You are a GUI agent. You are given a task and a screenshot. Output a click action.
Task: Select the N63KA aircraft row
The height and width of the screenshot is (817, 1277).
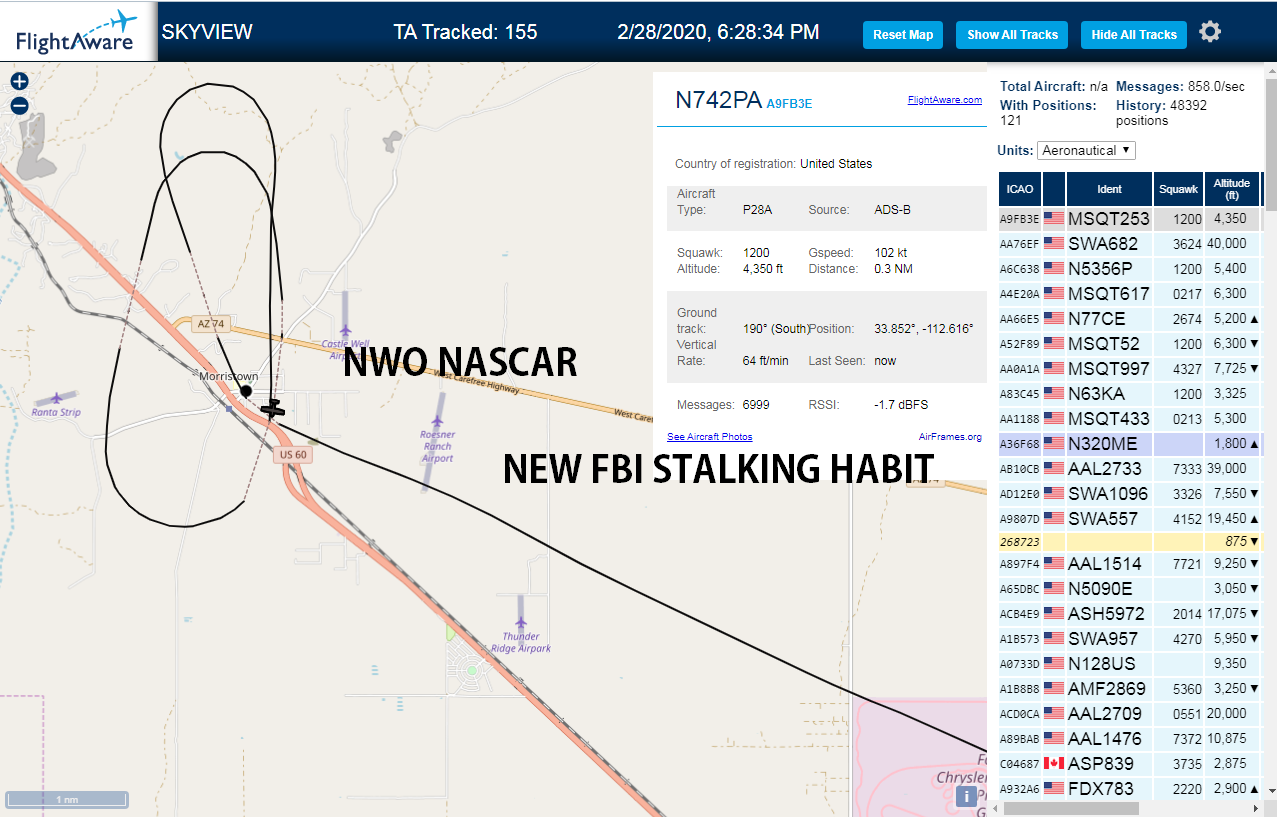point(1130,393)
